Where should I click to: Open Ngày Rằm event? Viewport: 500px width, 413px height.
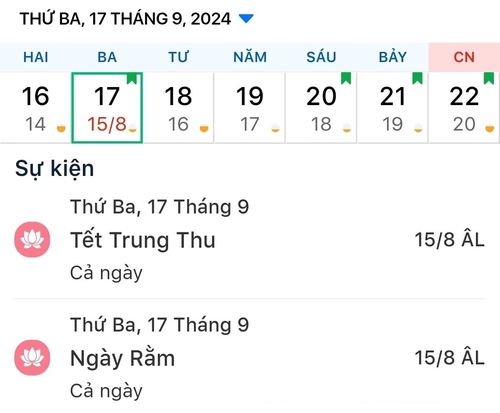click(x=250, y=358)
